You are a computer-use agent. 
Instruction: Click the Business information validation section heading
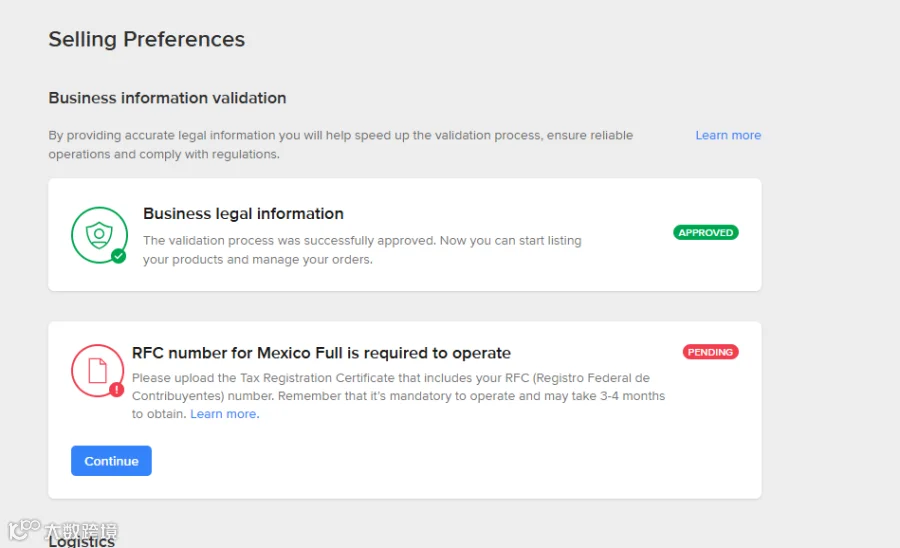coord(167,98)
